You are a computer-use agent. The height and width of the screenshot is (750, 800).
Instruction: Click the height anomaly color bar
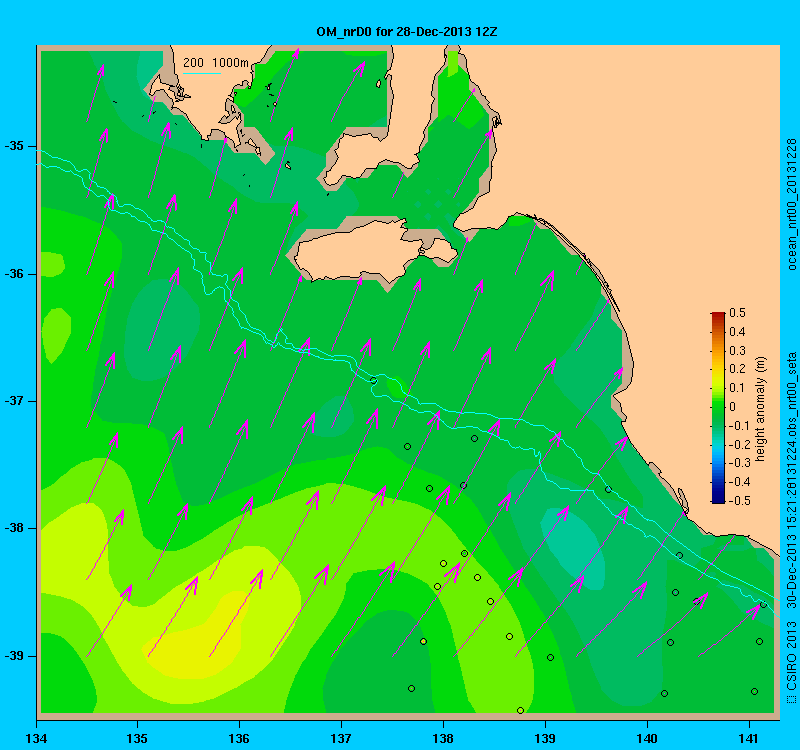click(717, 407)
